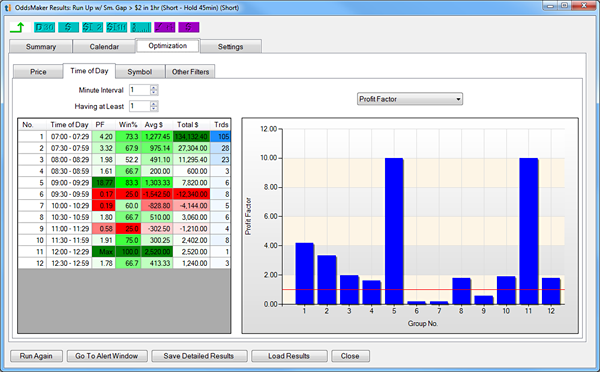The height and width of the screenshot is (372, 600).
Task: Click the cyan $ 2 filter icon
Action: pos(93,27)
